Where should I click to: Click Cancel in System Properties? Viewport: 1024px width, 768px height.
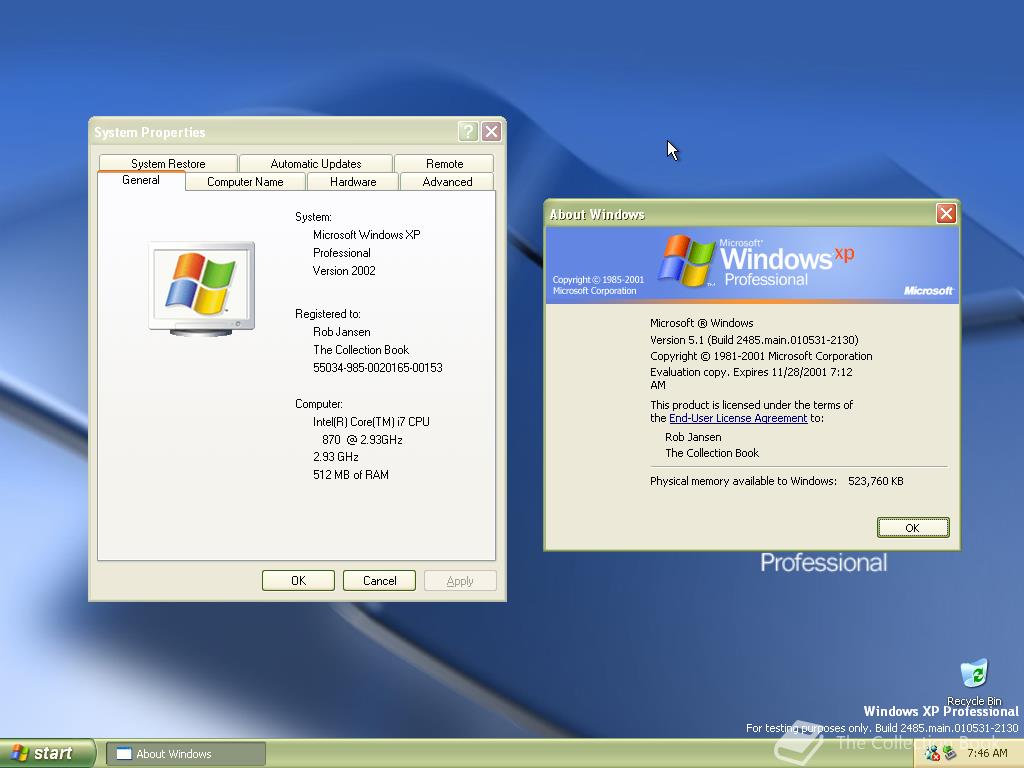tap(379, 581)
